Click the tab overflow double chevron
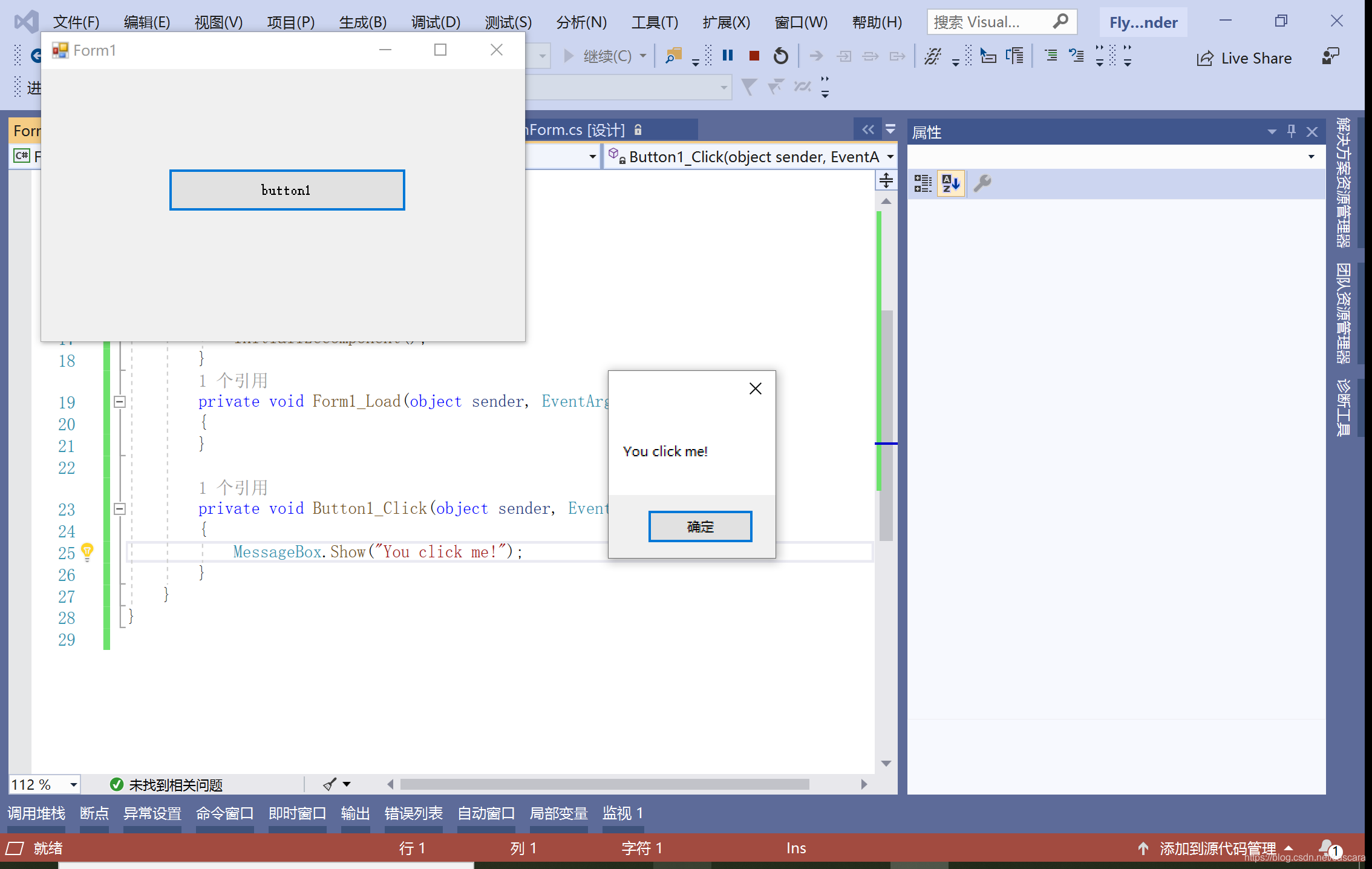This screenshot has height=869, width=1372. click(868, 129)
